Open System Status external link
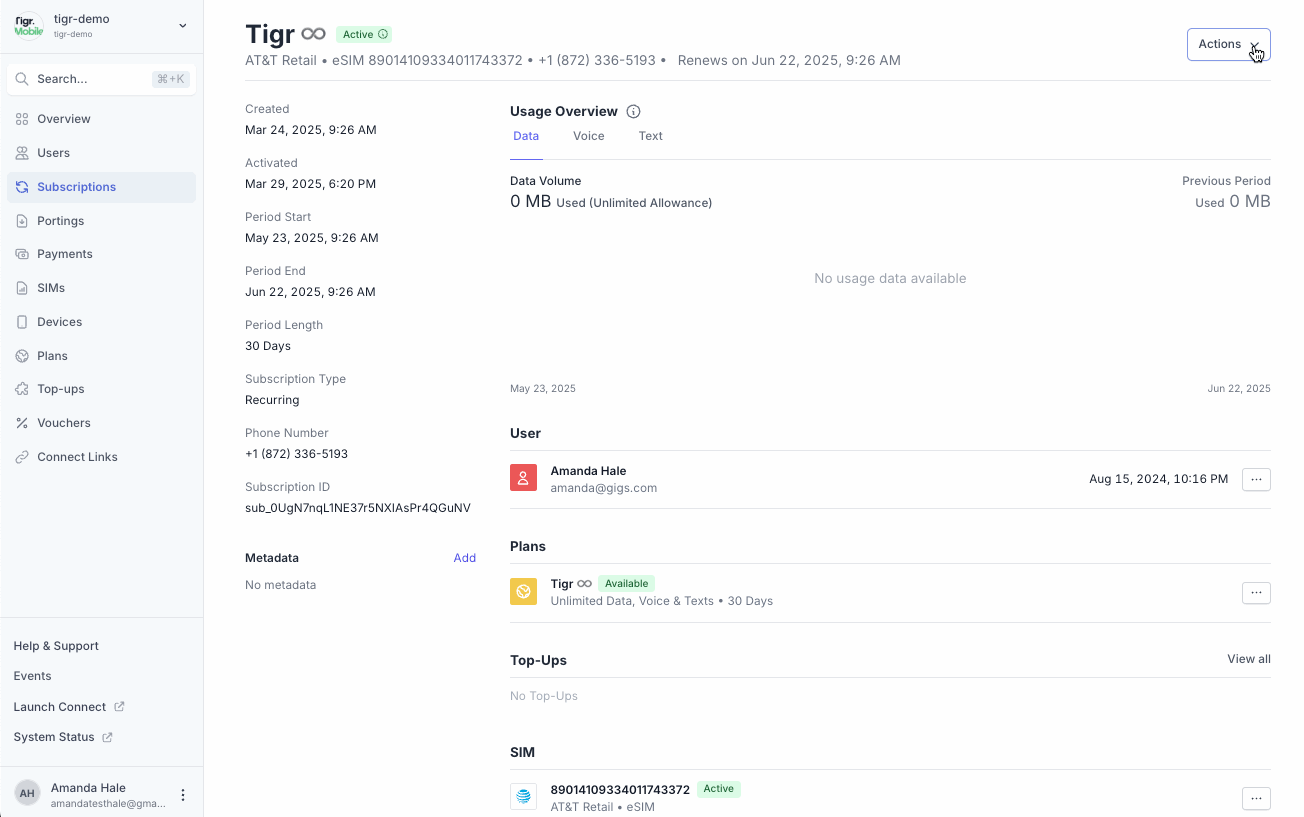The image size is (1304, 817). click(x=63, y=737)
